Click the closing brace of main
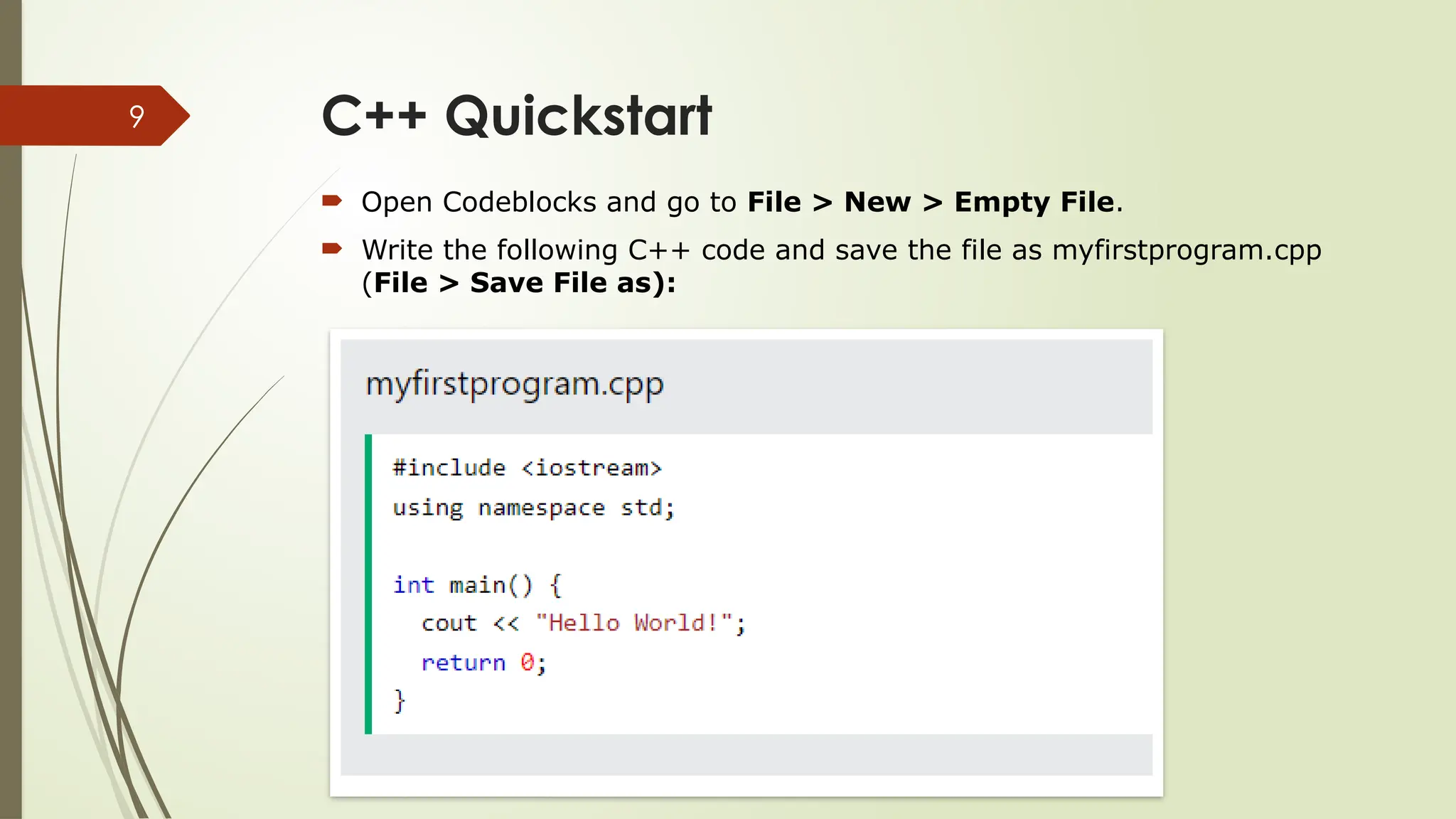Image resolution: width=1456 pixels, height=819 pixels. (400, 700)
